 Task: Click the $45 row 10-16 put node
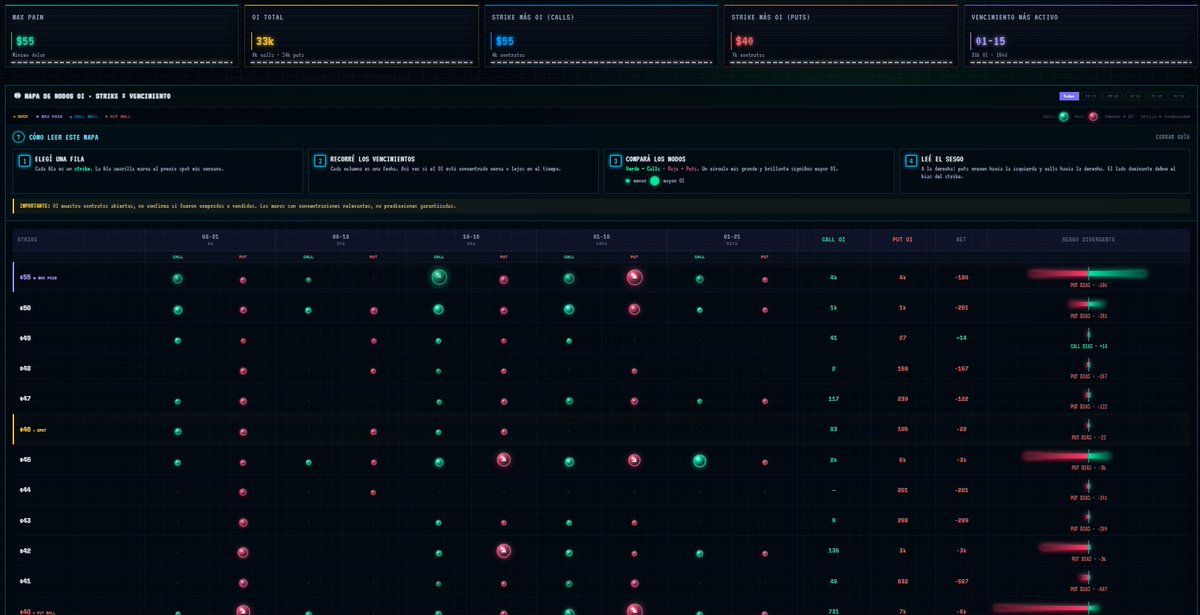504,460
